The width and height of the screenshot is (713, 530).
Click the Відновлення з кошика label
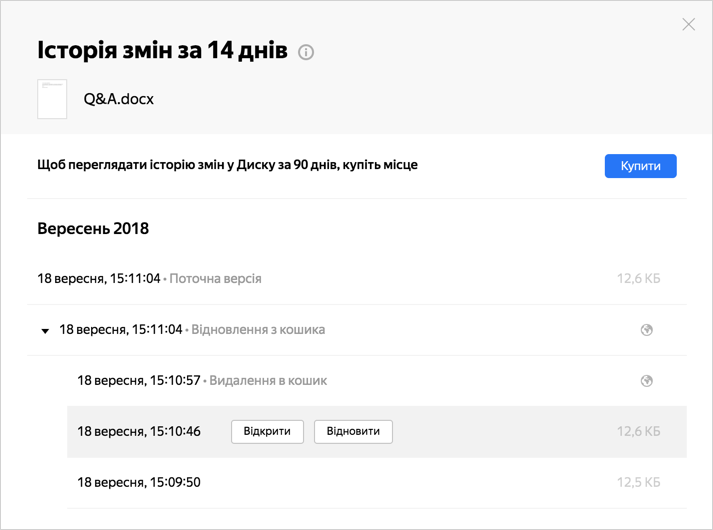pos(258,330)
